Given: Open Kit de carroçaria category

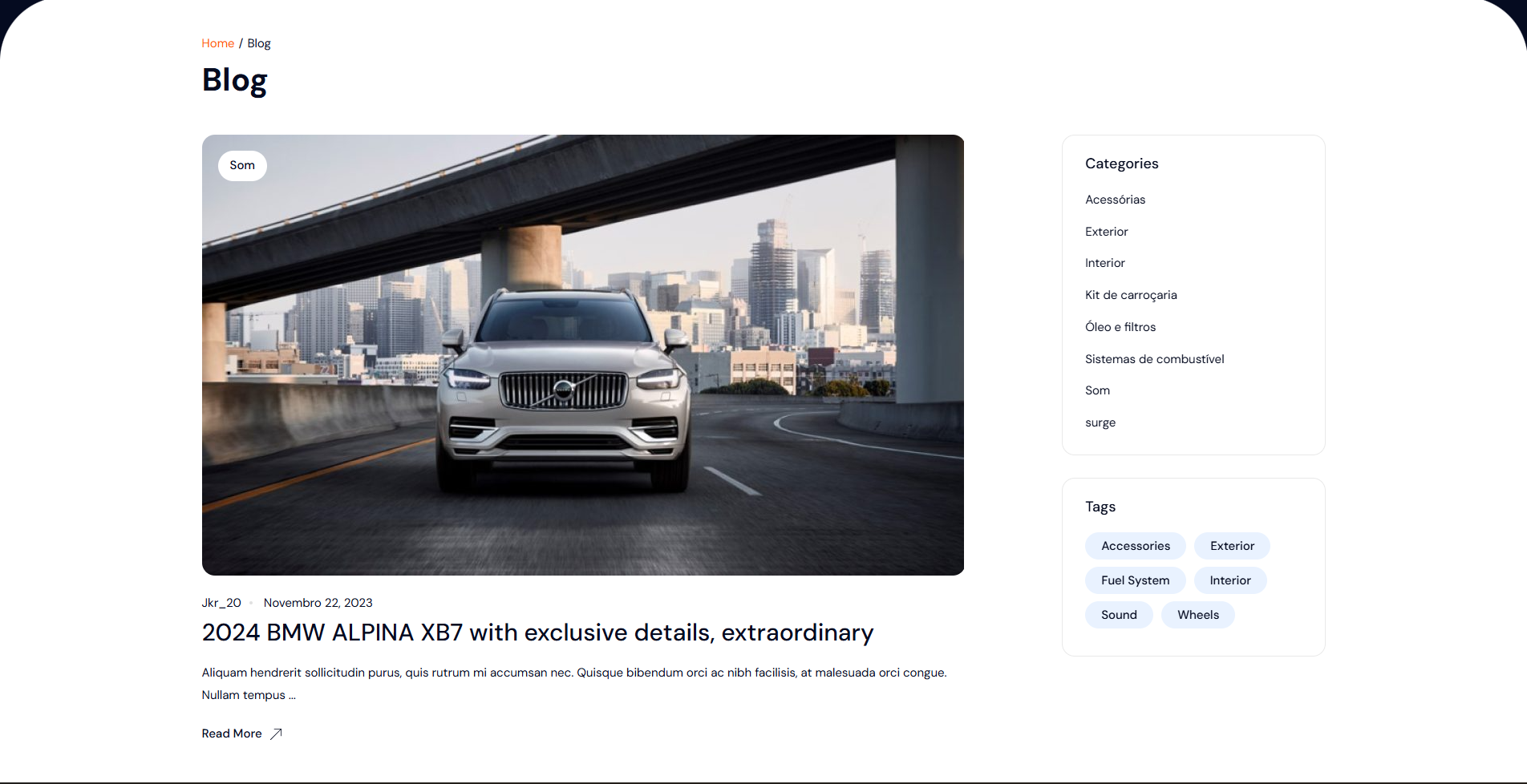Looking at the screenshot, I should [1131, 295].
